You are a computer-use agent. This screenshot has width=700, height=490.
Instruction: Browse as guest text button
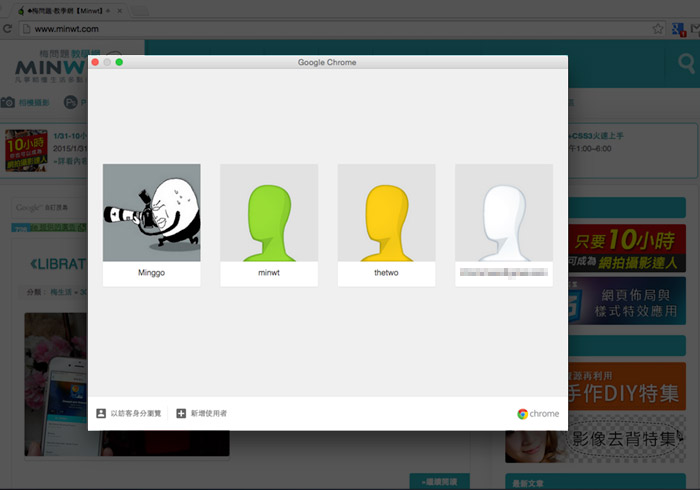(136, 414)
